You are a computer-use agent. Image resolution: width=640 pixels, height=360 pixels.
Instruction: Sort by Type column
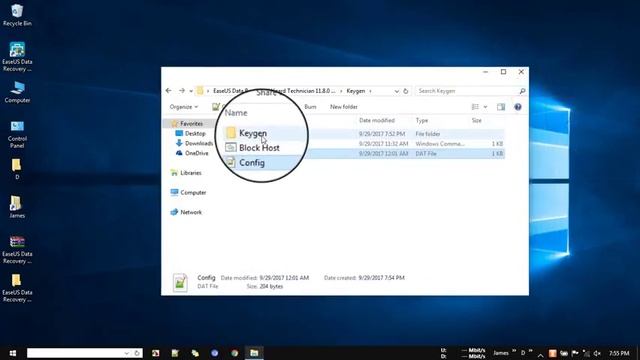pos(422,120)
